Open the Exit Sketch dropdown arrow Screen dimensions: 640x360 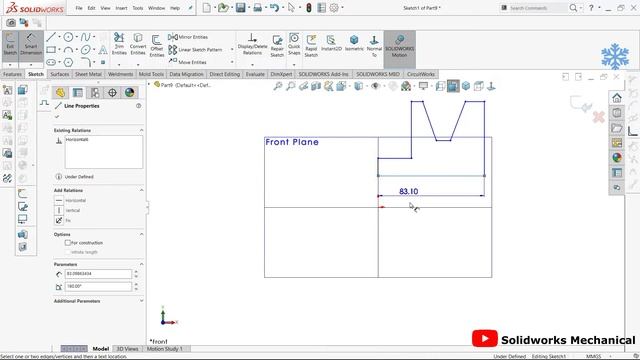tap(10, 65)
